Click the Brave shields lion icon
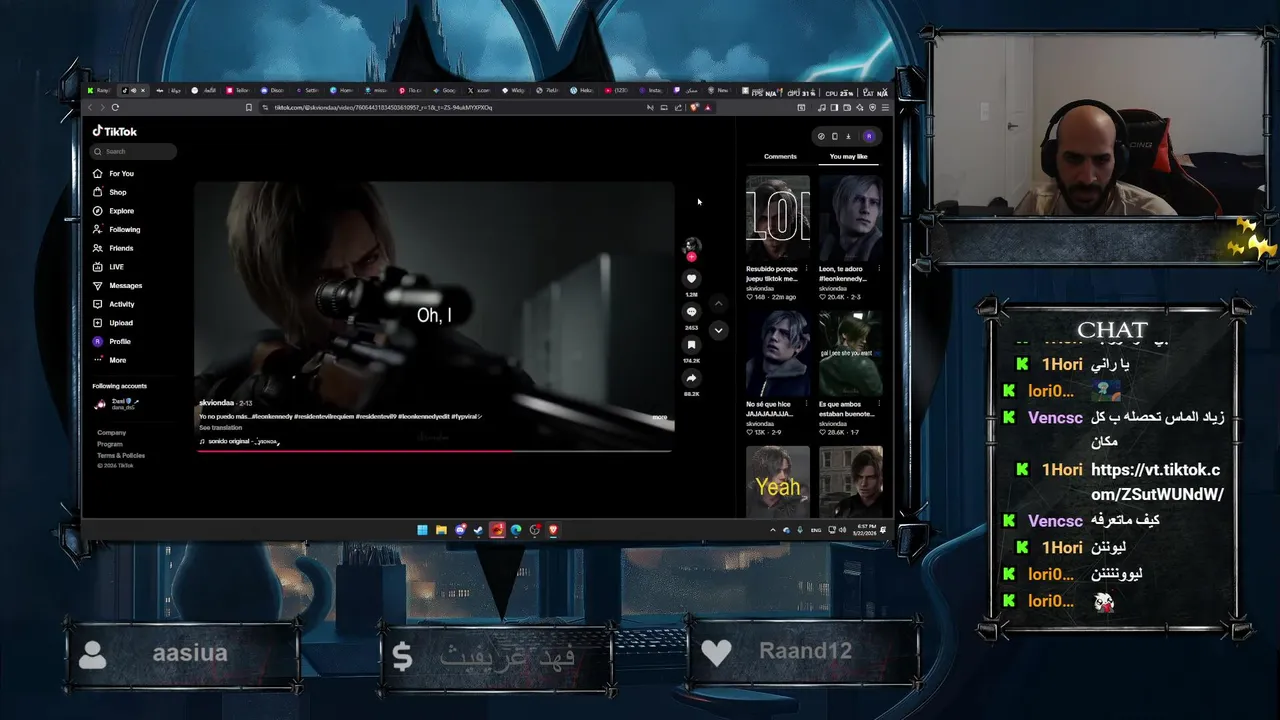The image size is (1280, 720). (x=696, y=107)
